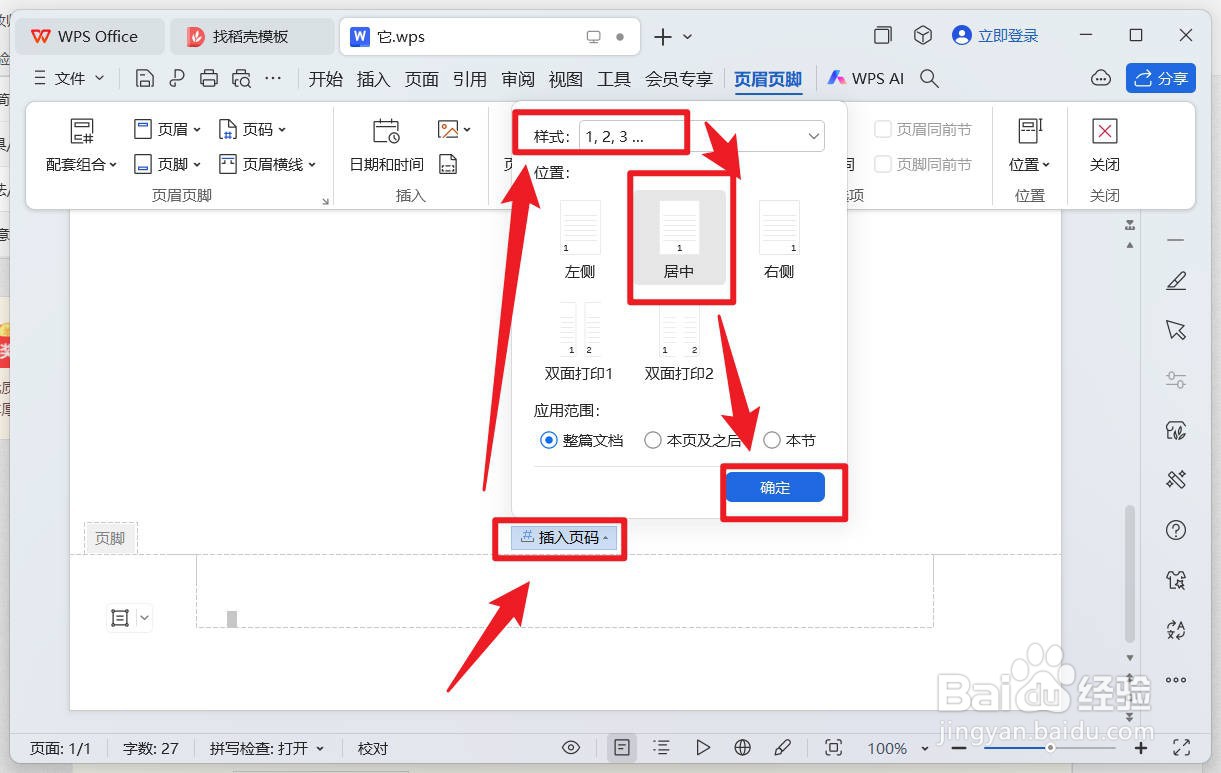Click the print icon in the quick toolbar

(208, 78)
